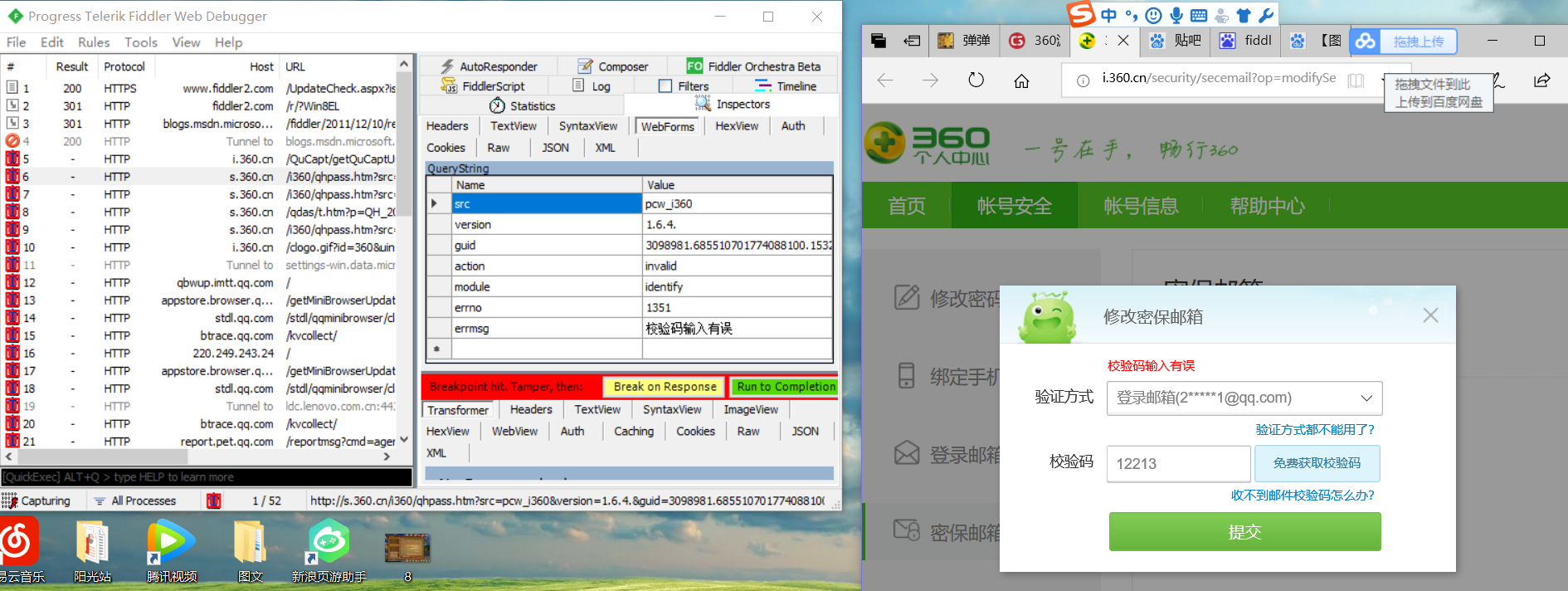Open the File menu in Fiddler
1568x591 pixels.
point(16,42)
